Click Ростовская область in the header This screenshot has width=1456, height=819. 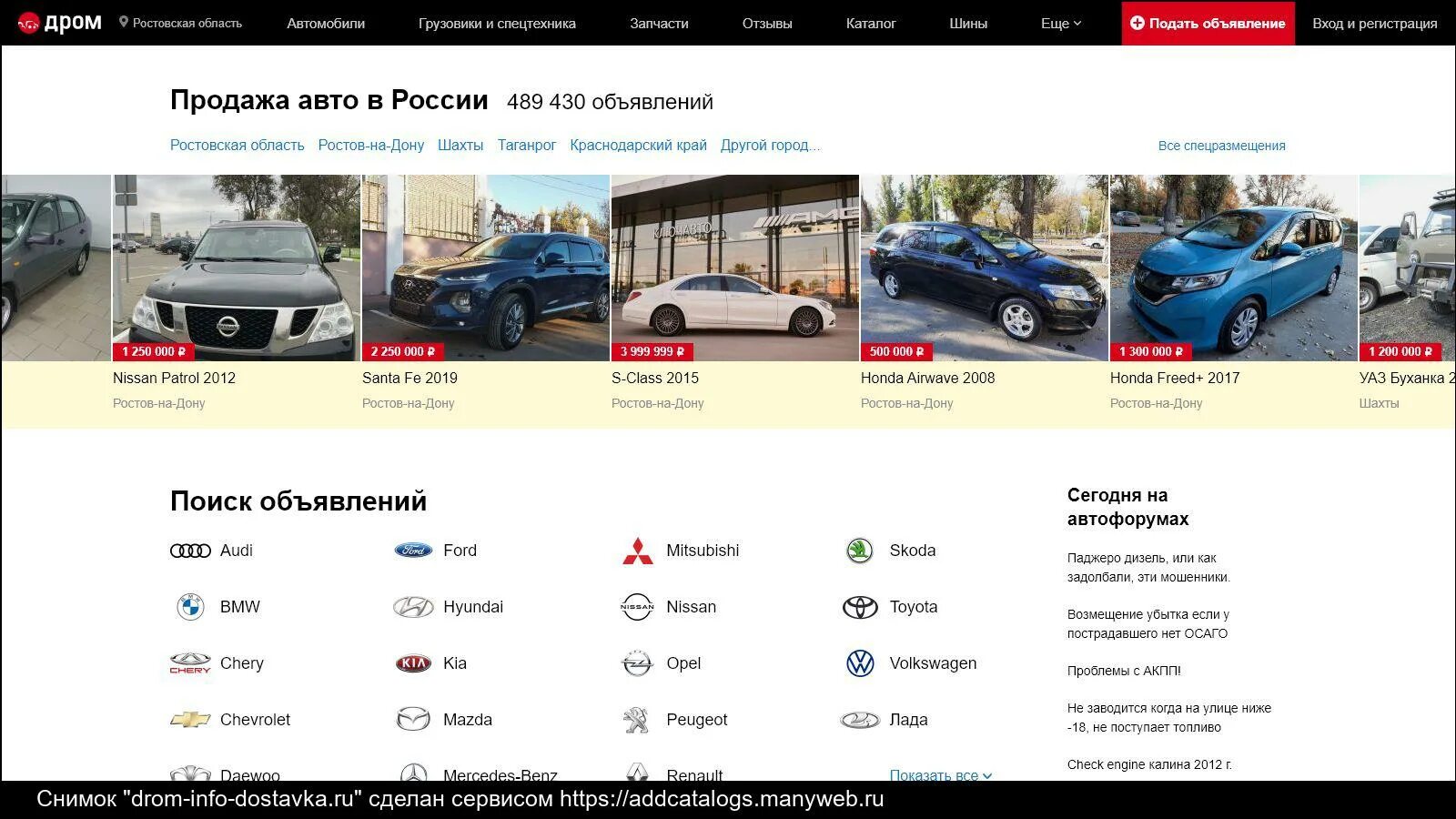pos(187,23)
